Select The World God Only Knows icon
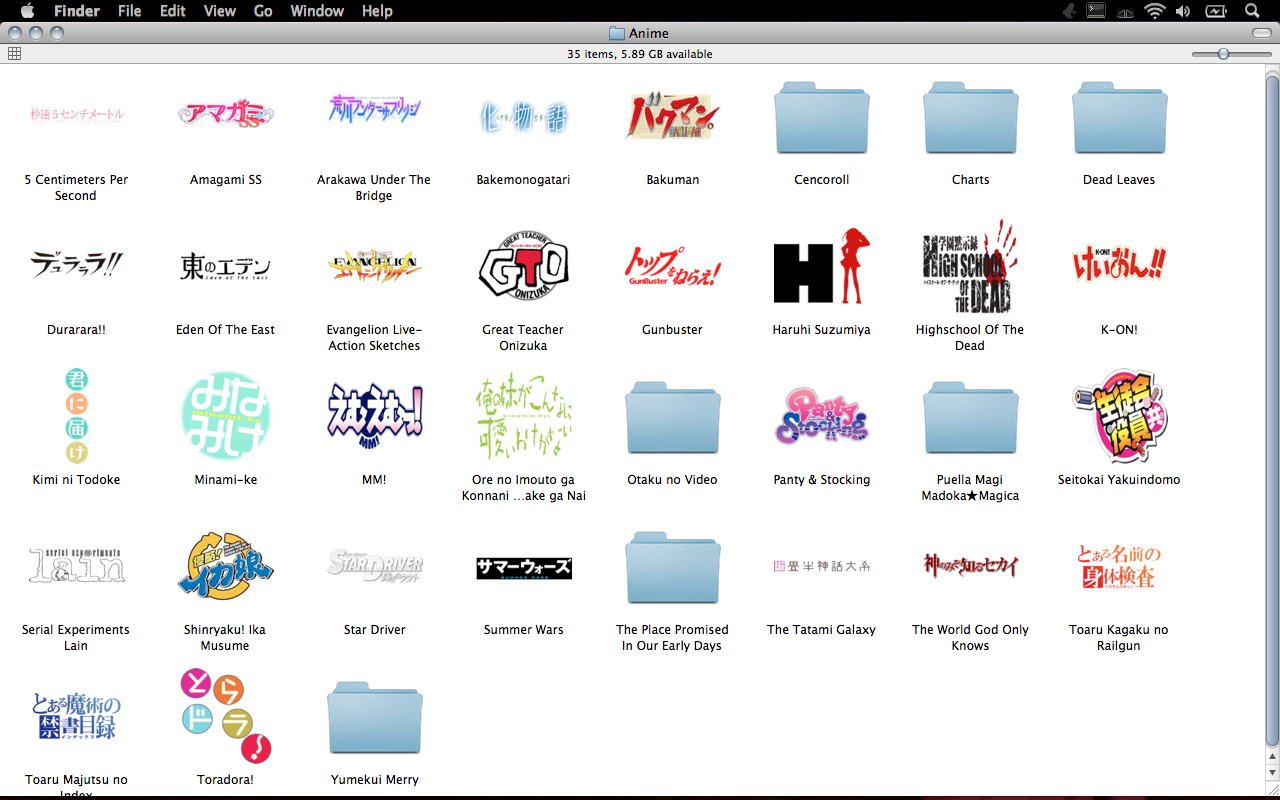This screenshot has height=800, width=1280. (971, 566)
